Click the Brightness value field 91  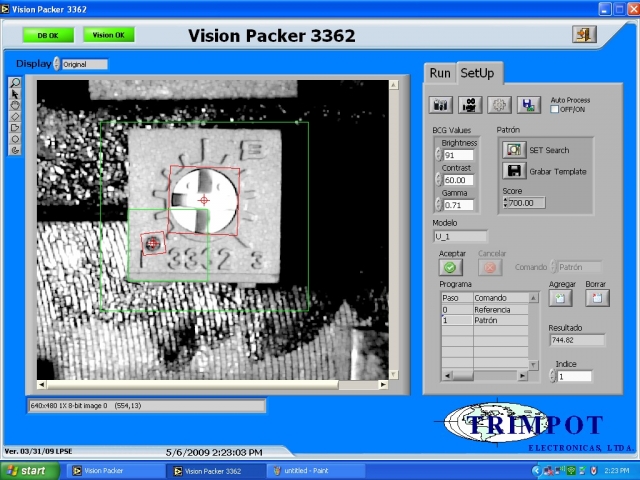458,155
